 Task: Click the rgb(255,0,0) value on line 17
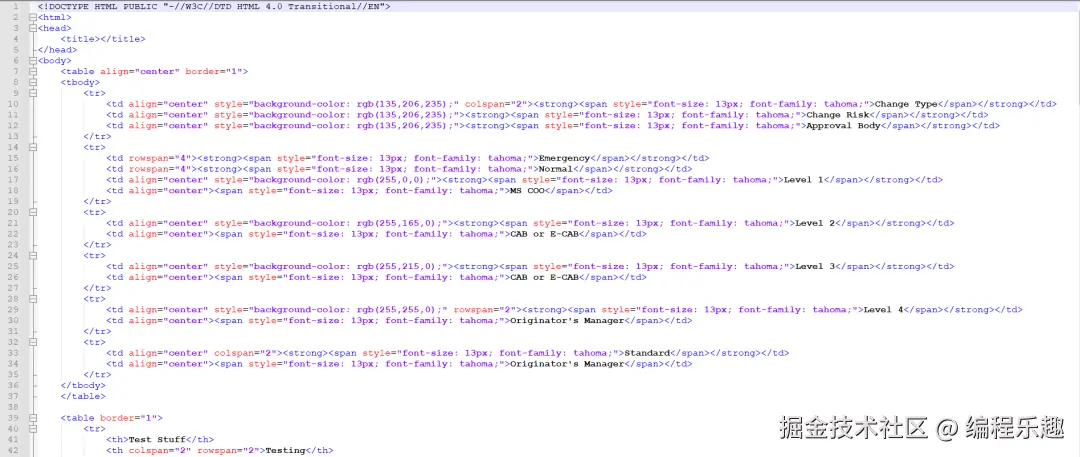point(391,180)
